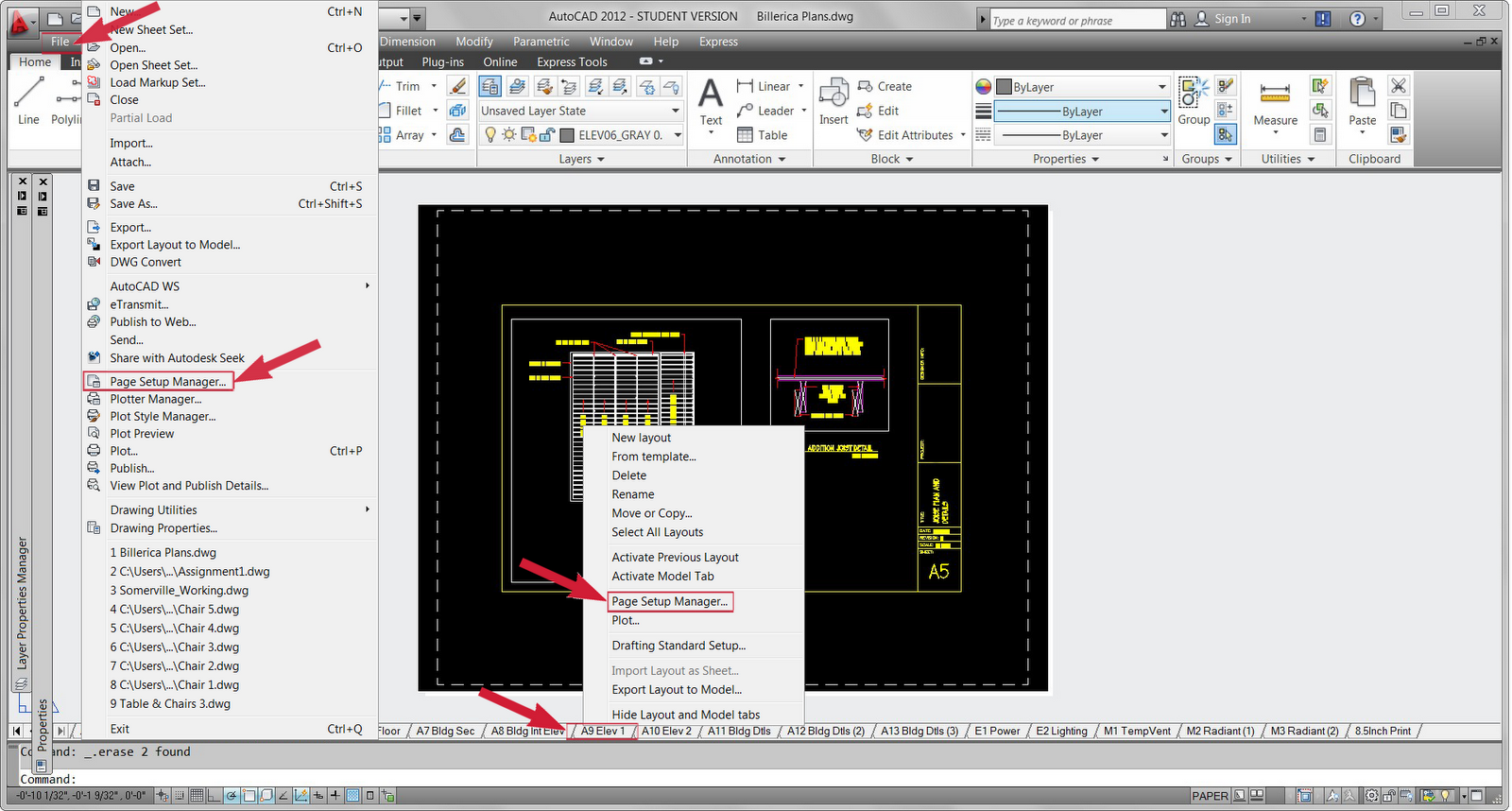Click Maximize Viewport status bar icon

click(x=1305, y=796)
